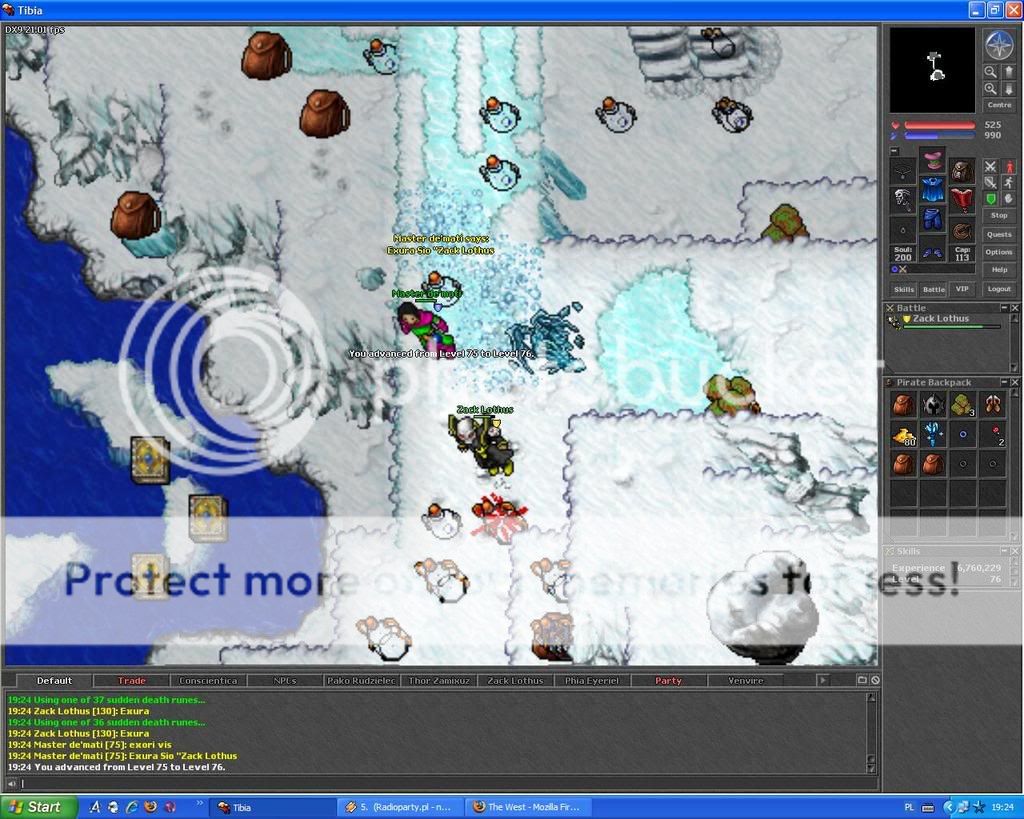Show more chat tabs with arrow

pos(823,681)
